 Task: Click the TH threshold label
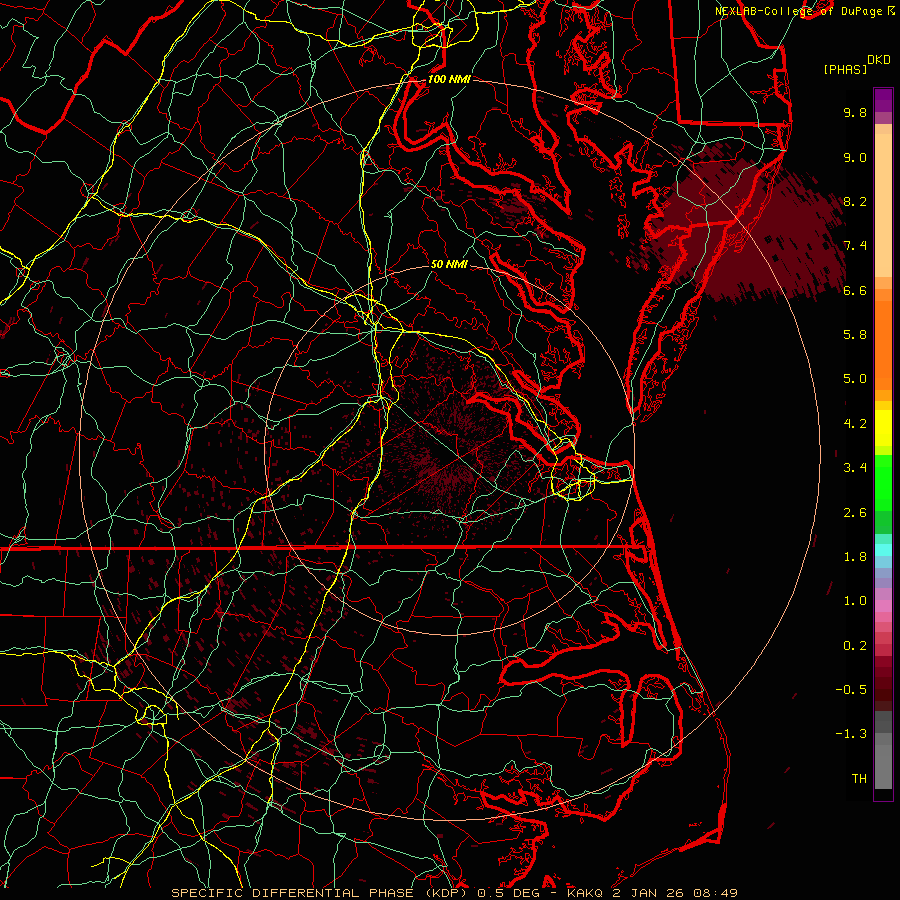click(x=859, y=779)
